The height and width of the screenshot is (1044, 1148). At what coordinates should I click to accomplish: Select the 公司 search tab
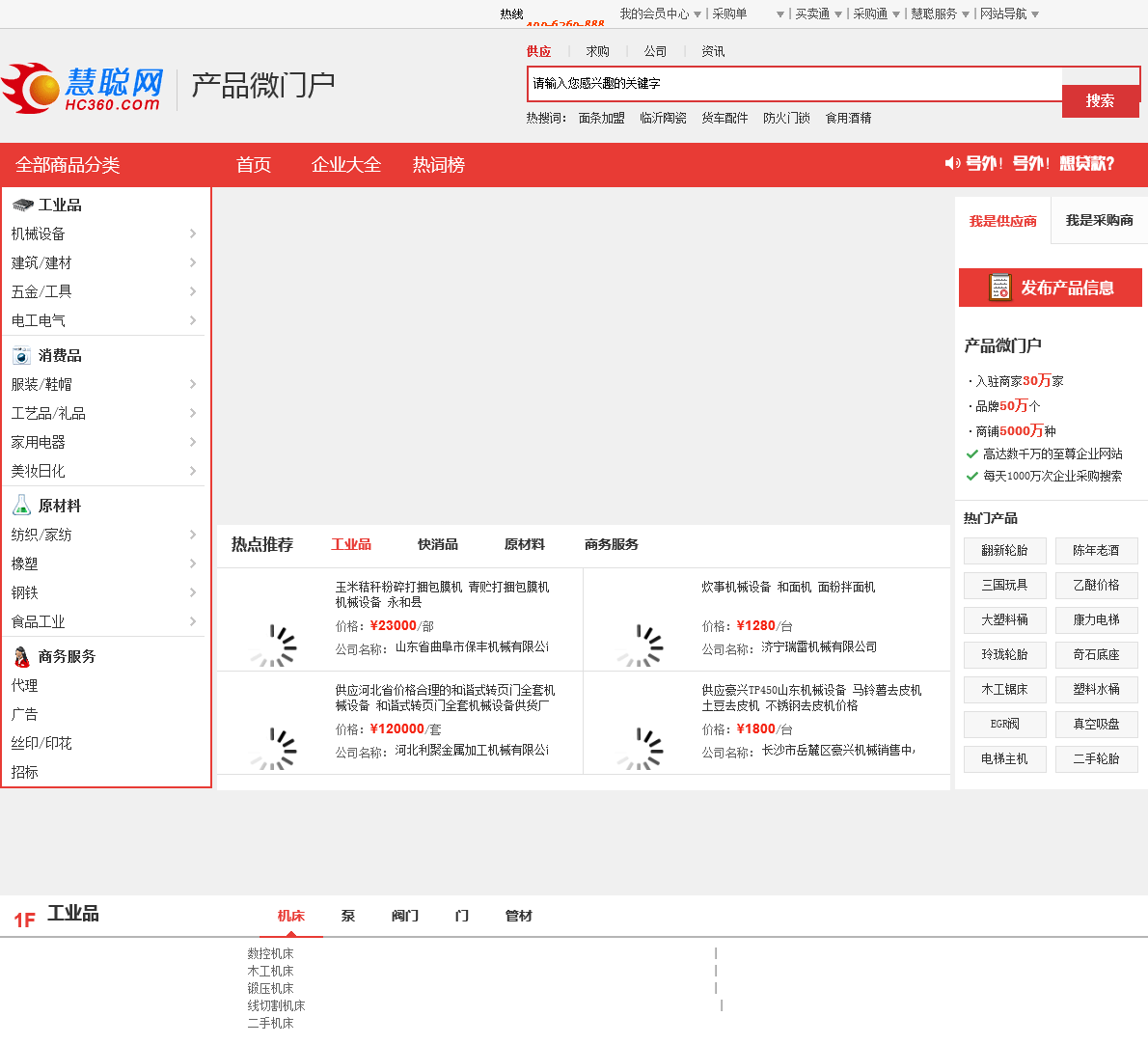click(655, 51)
